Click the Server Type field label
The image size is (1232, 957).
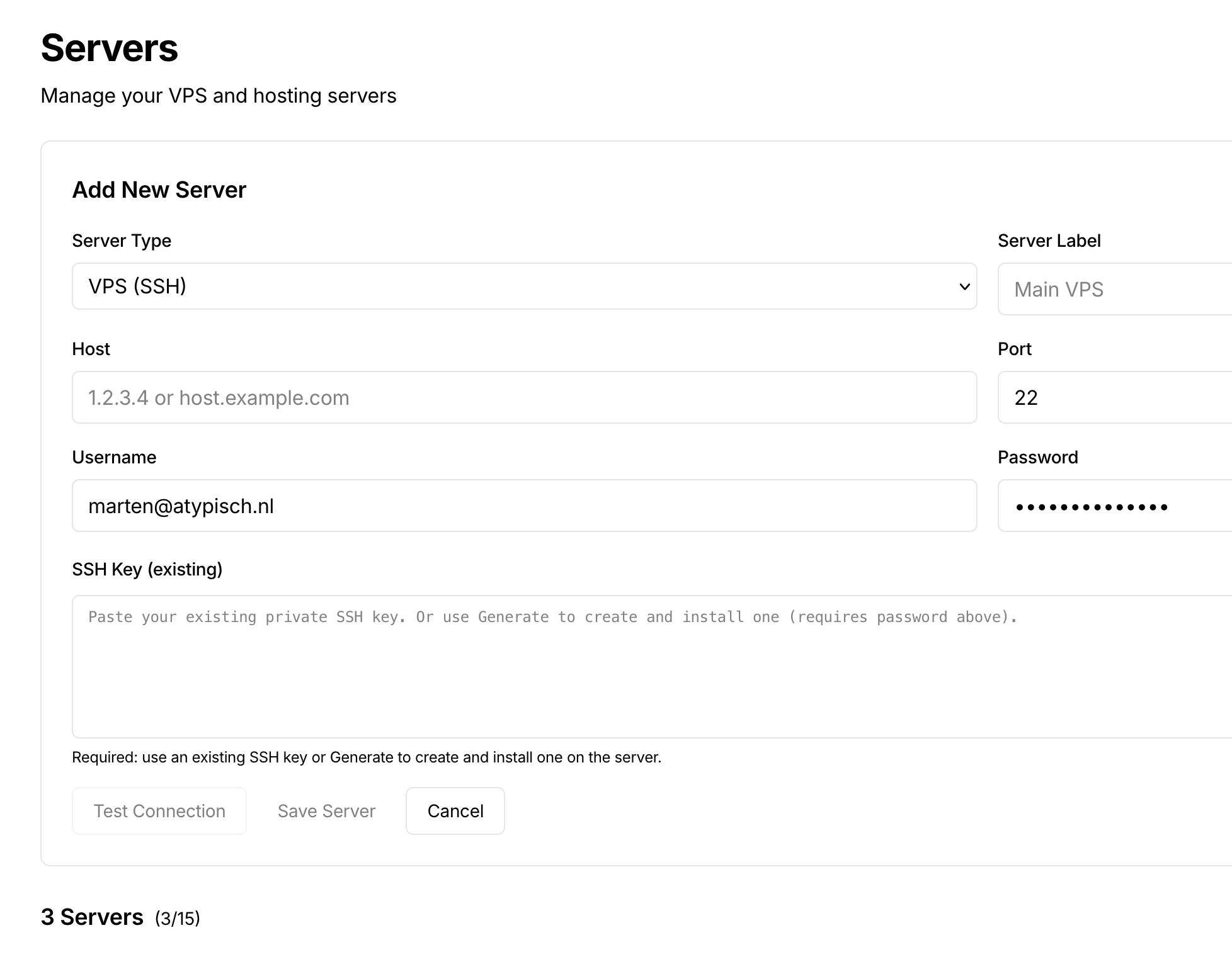(122, 241)
